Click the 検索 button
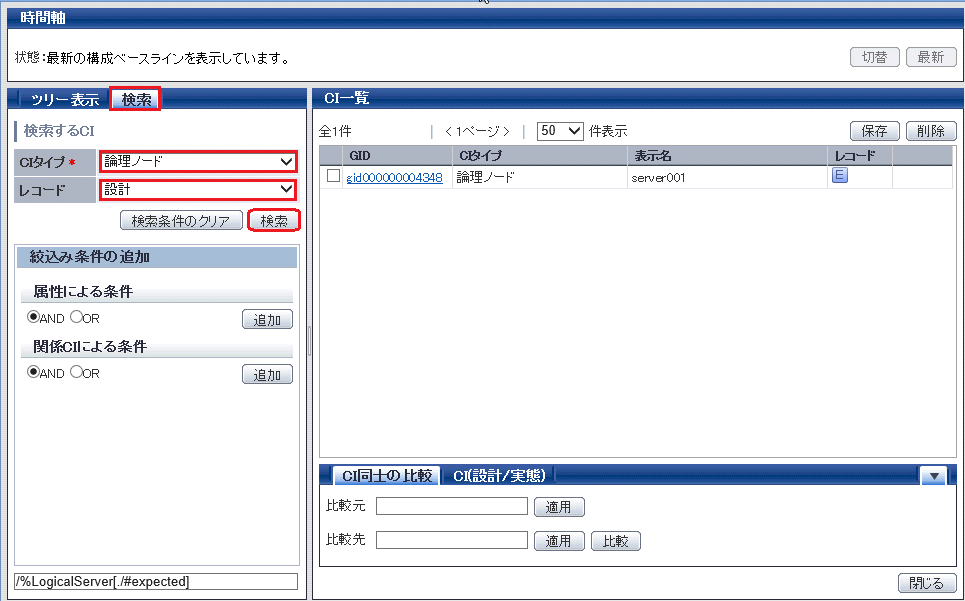The image size is (965, 601). coord(274,220)
